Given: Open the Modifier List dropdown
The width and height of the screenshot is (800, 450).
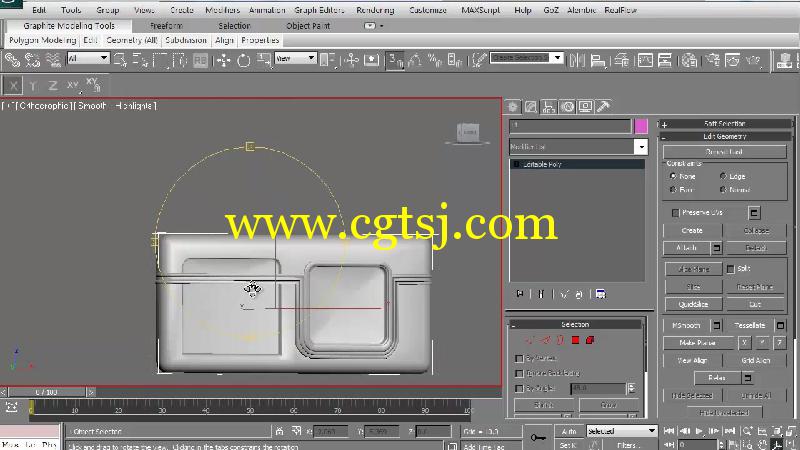Looking at the screenshot, I should coord(641,147).
